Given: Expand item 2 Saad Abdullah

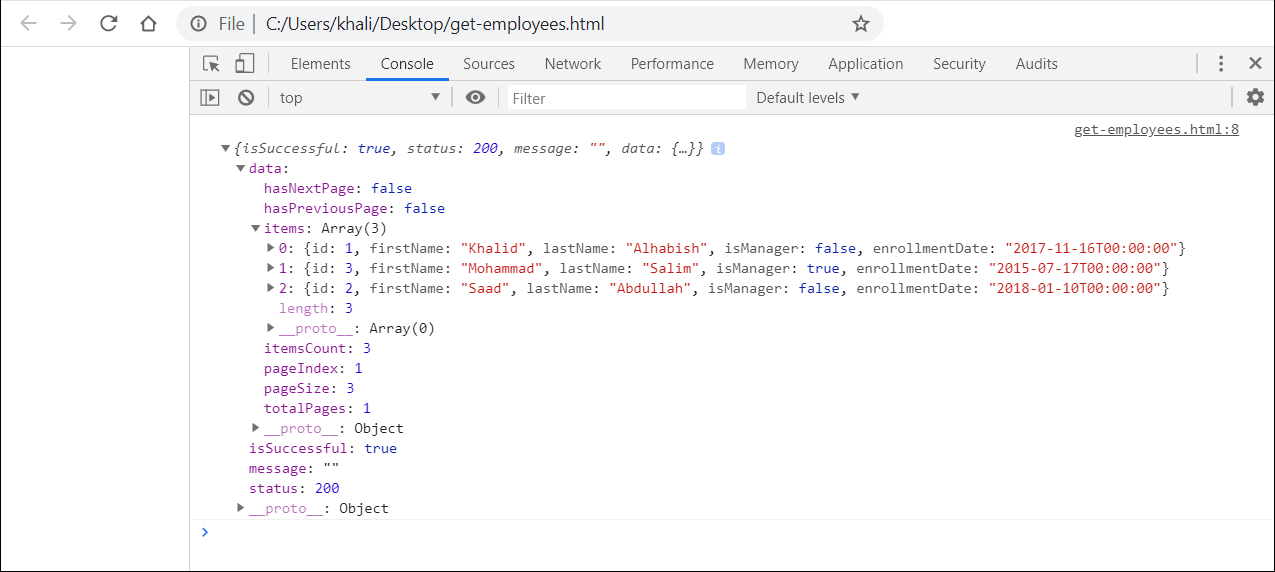Looking at the screenshot, I should (x=271, y=288).
